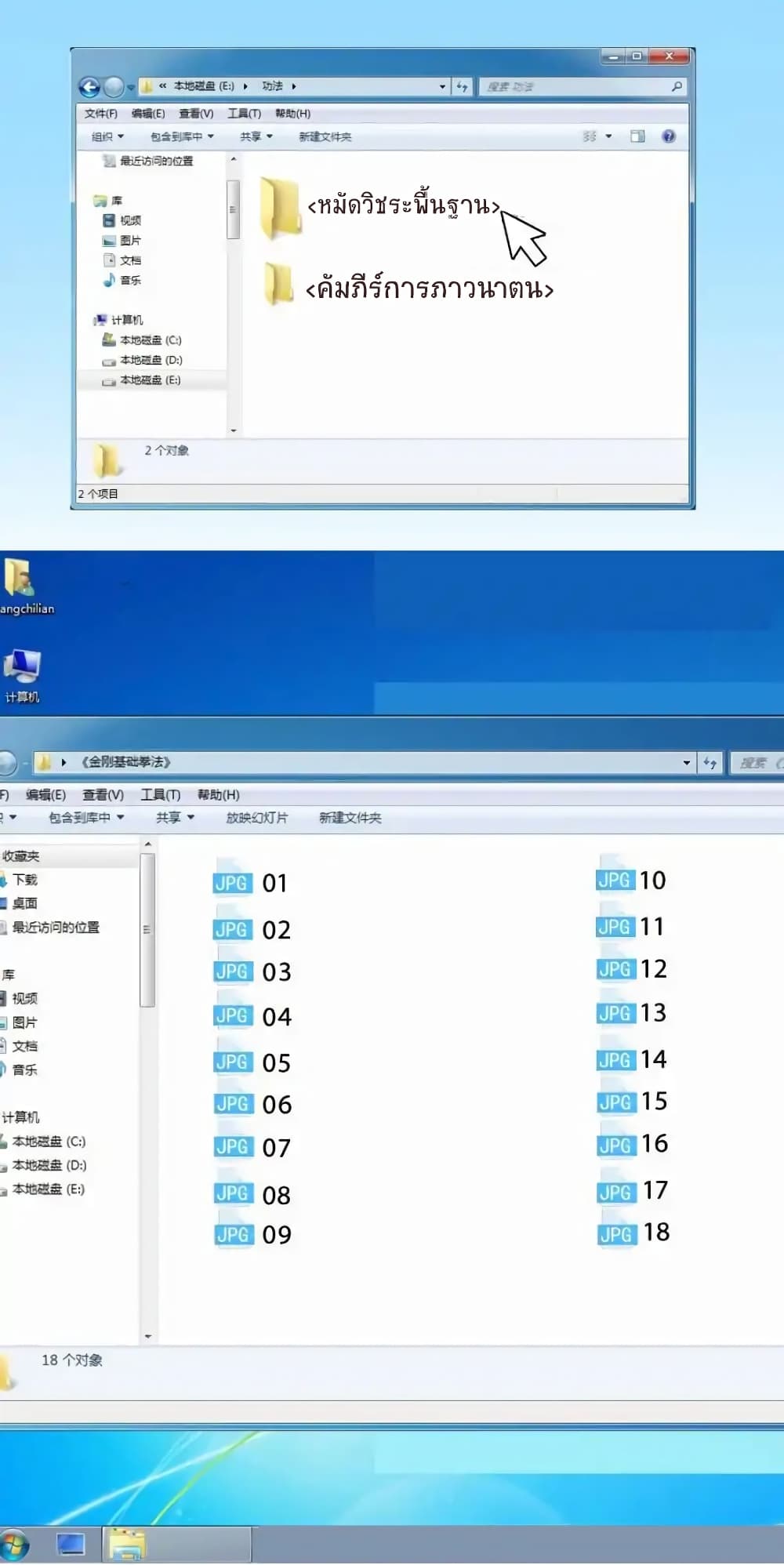Select the JPG file named 13
Viewport: 784px width, 1565px height.
tap(632, 1013)
